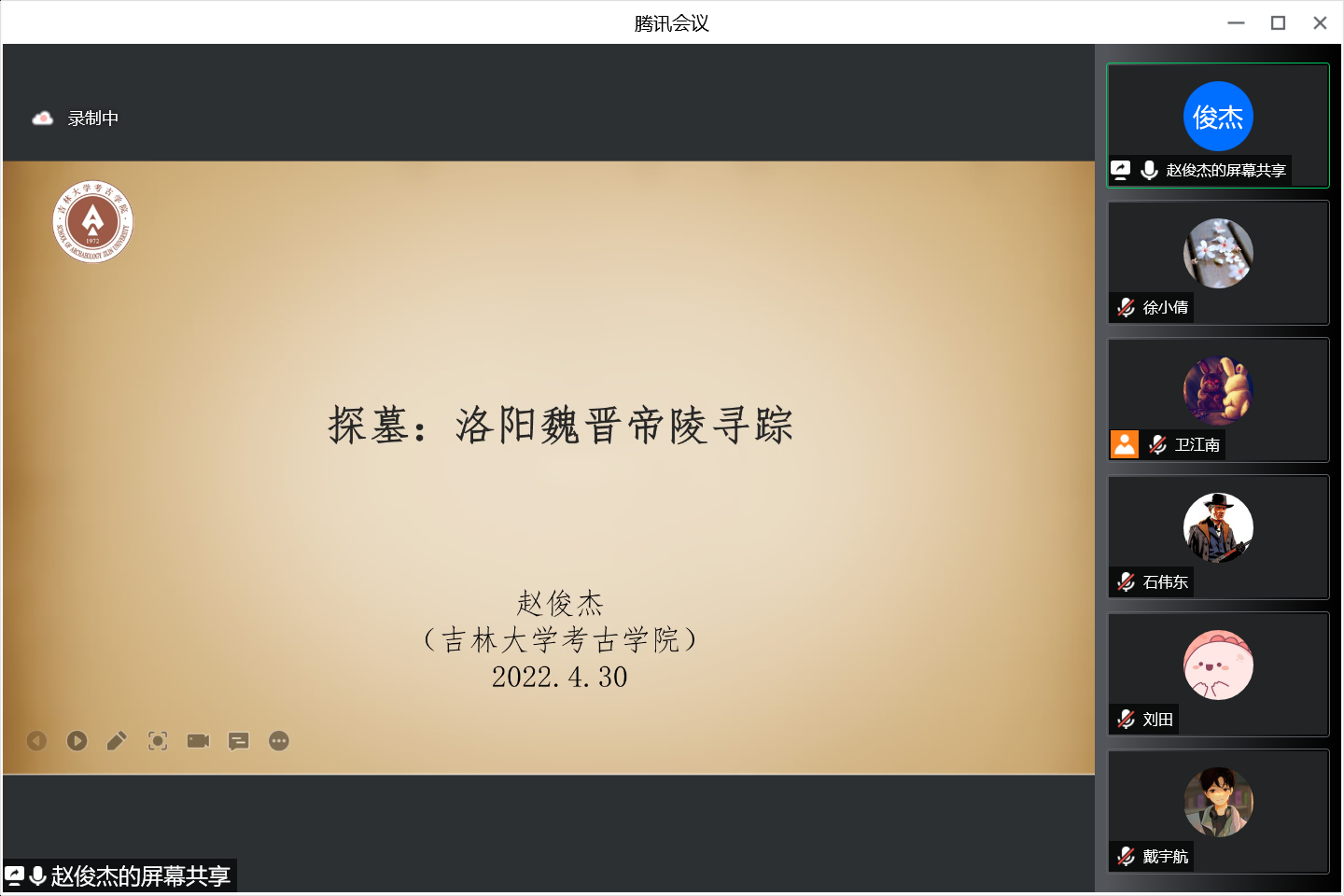Click the video camera icon on slide
This screenshot has height=896, width=1344.
click(x=198, y=741)
